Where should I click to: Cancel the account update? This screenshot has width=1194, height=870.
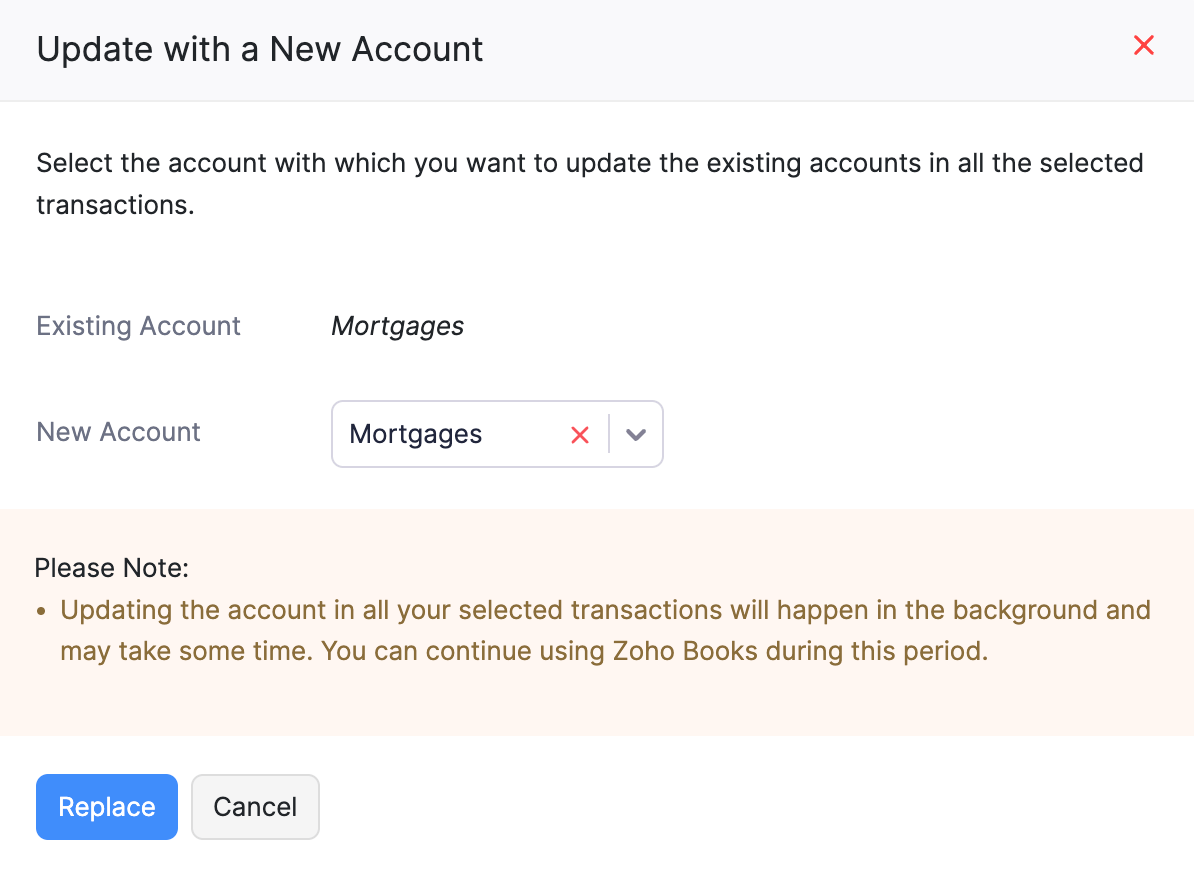coord(255,806)
